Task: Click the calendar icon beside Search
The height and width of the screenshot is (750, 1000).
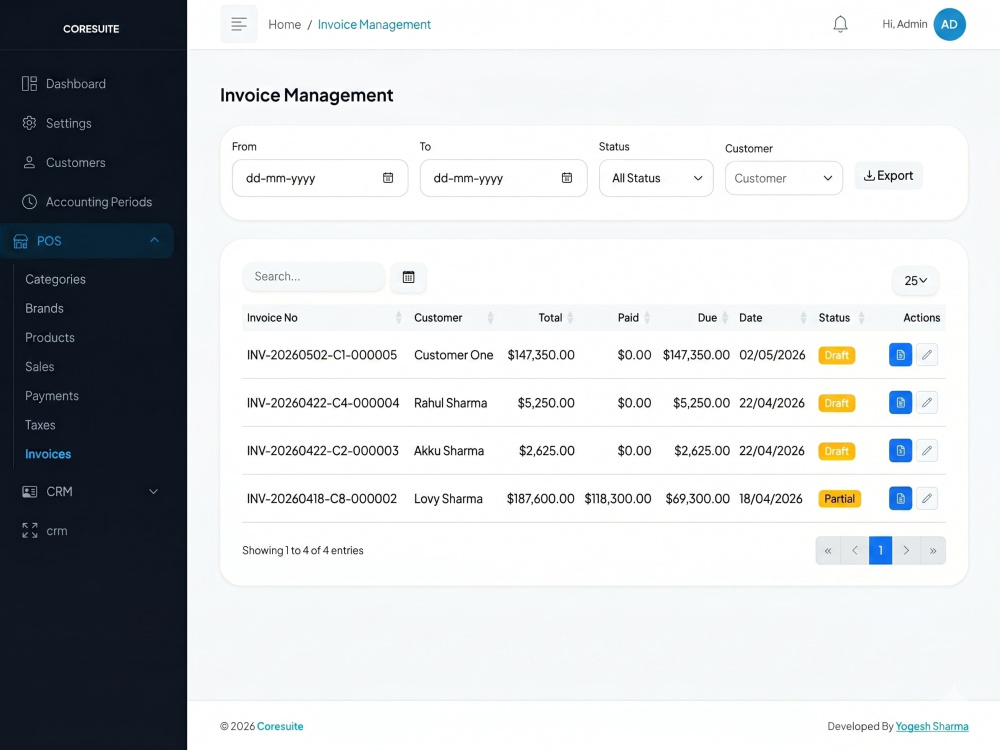Action: pyautogui.click(x=408, y=277)
